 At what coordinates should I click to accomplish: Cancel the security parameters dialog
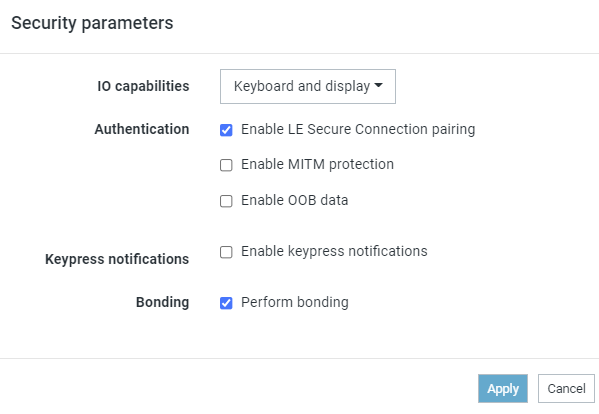[x=566, y=388]
